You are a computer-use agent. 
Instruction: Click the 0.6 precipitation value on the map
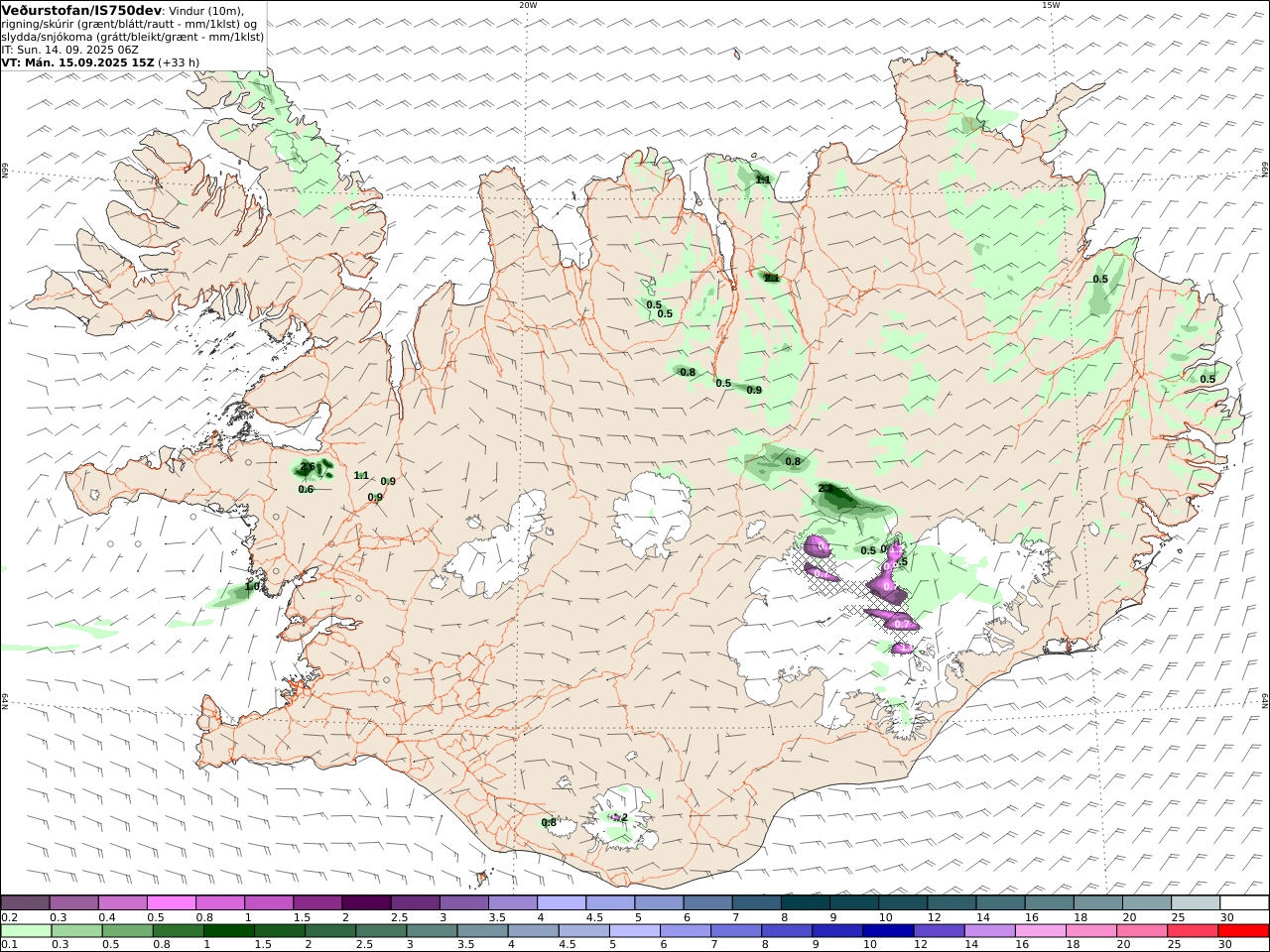tap(306, 489)
